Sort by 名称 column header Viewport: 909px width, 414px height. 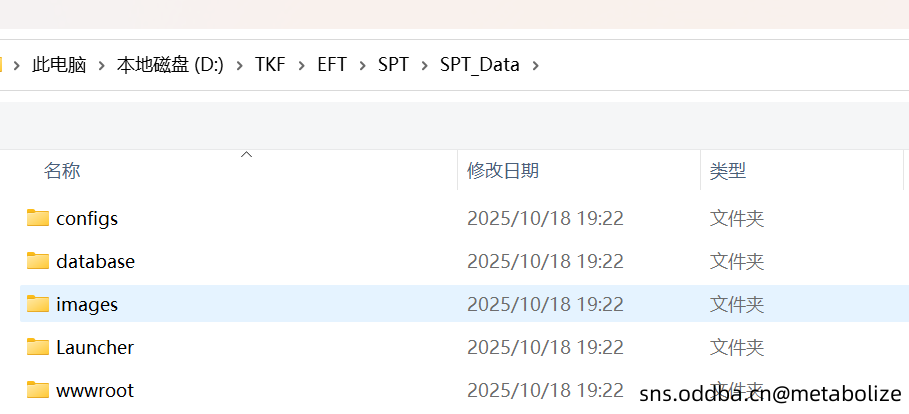[62, 171]
